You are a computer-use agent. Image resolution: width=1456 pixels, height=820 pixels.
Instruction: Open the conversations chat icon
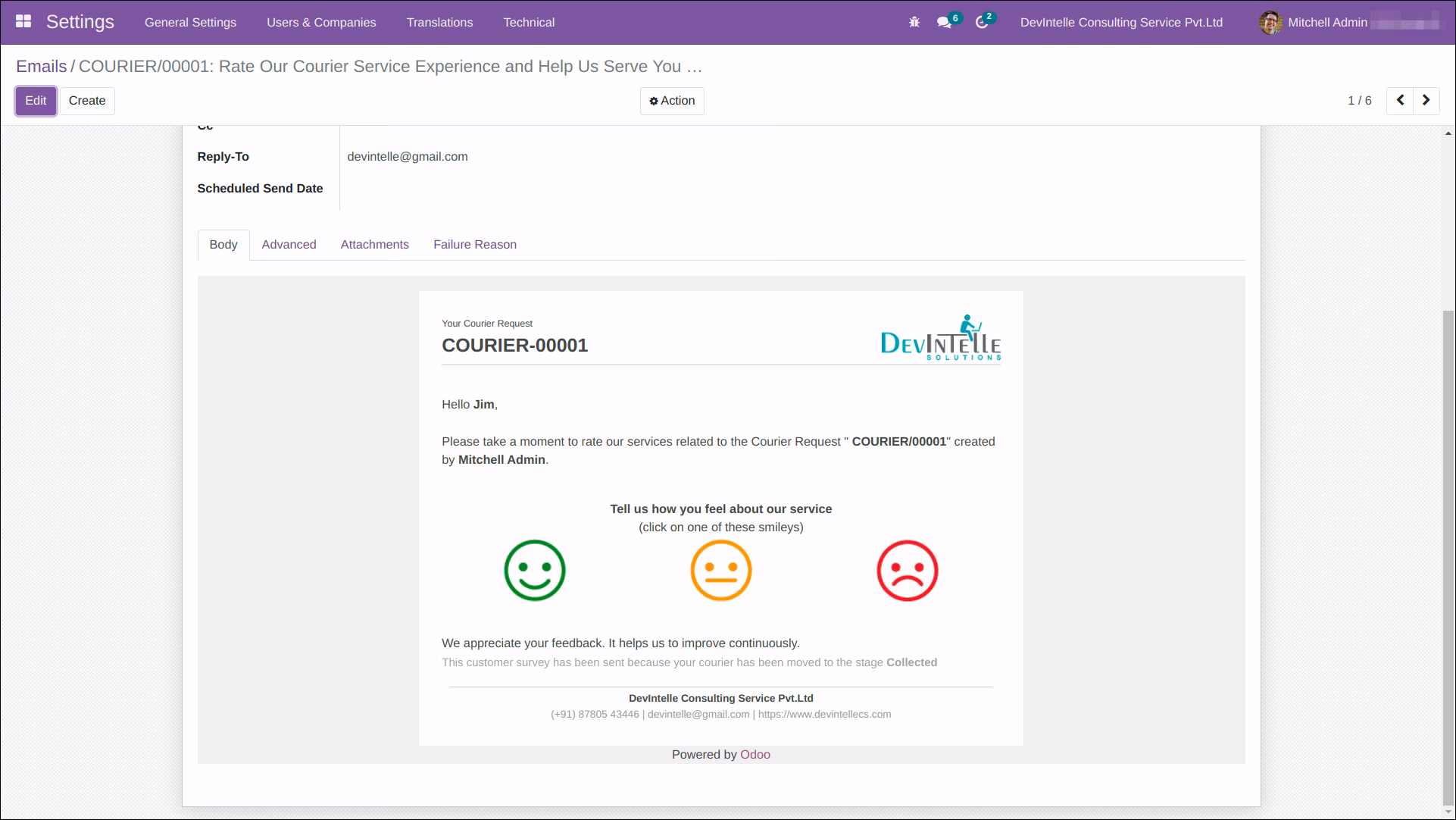coord(944,23)
